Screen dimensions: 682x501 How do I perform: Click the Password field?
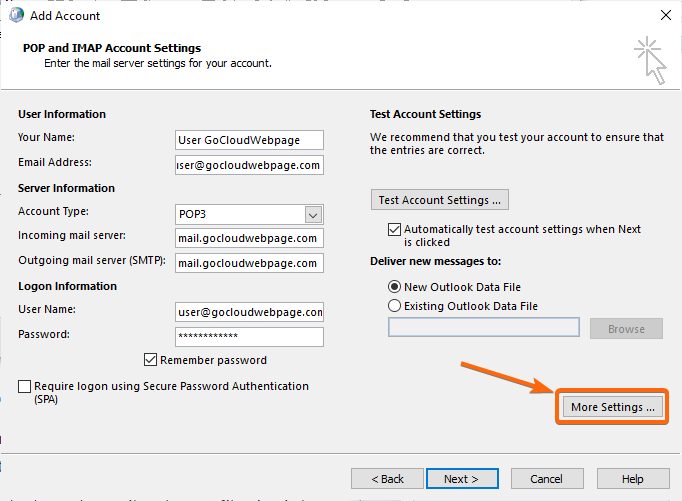pyautogui.click(x=249, y=337)
